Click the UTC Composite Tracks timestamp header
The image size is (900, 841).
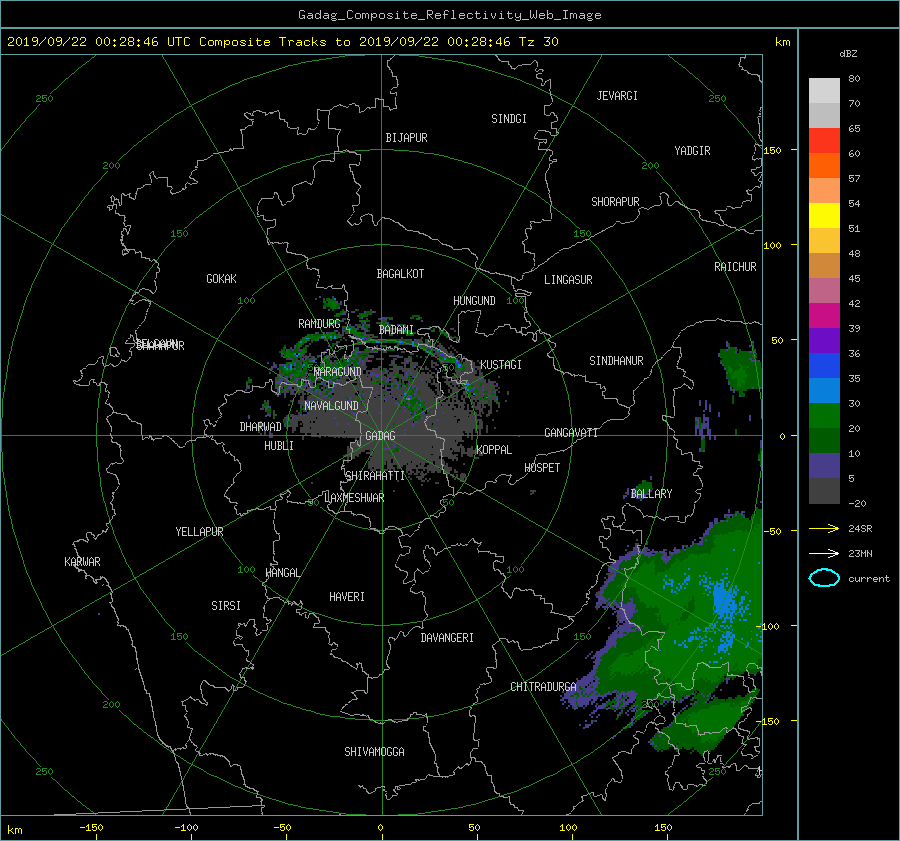click(x=282, y=42)
